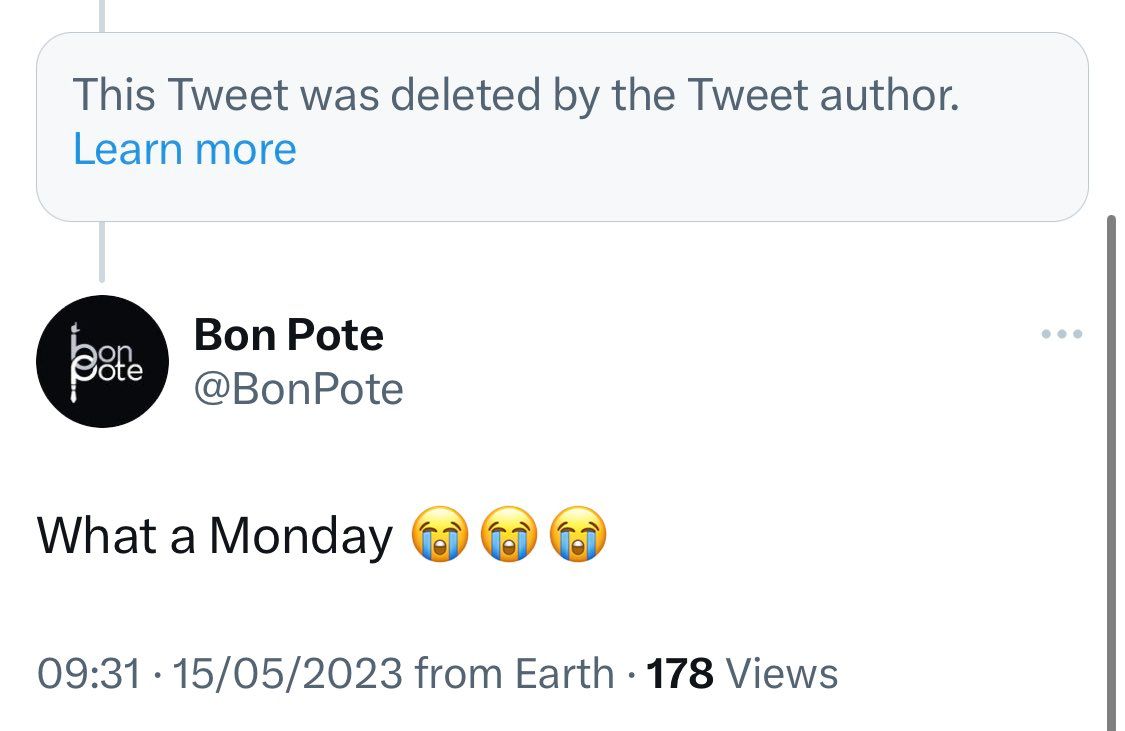
Task: Click the vertical scrollbar on the right
Action: [x=1111, y=473]
